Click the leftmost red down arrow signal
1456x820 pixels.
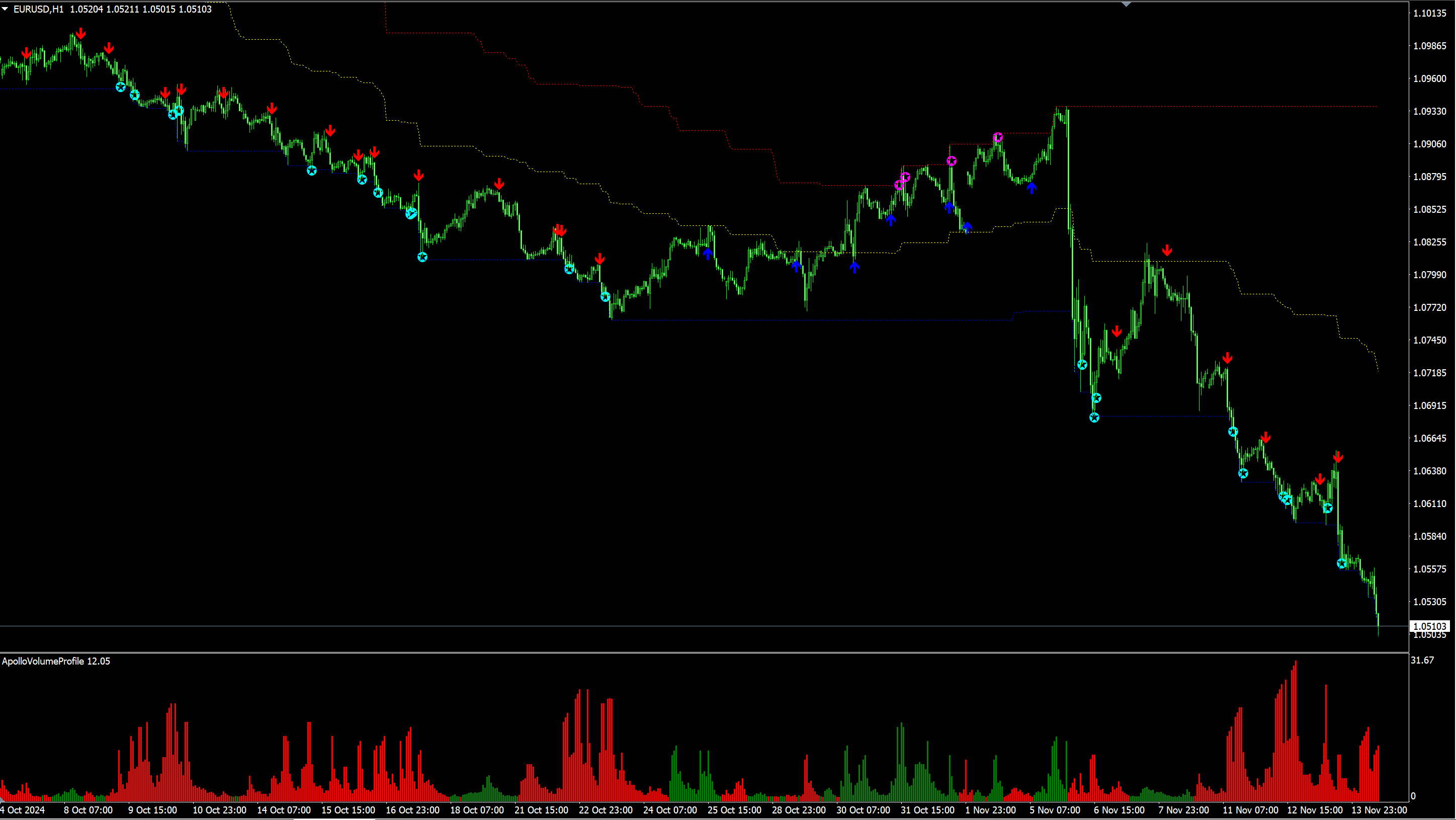[x=26, y=53]
